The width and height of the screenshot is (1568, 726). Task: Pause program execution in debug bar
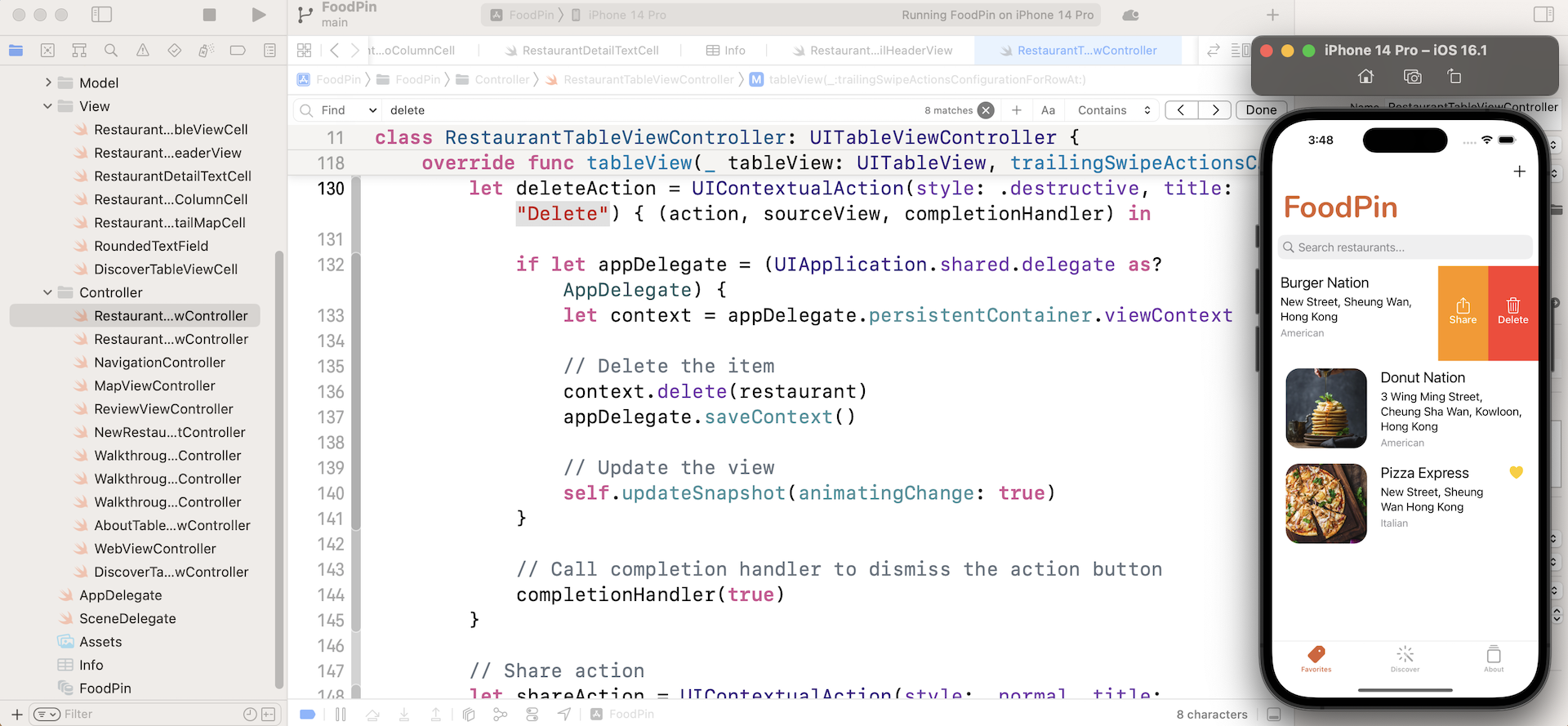pos(341,715)
